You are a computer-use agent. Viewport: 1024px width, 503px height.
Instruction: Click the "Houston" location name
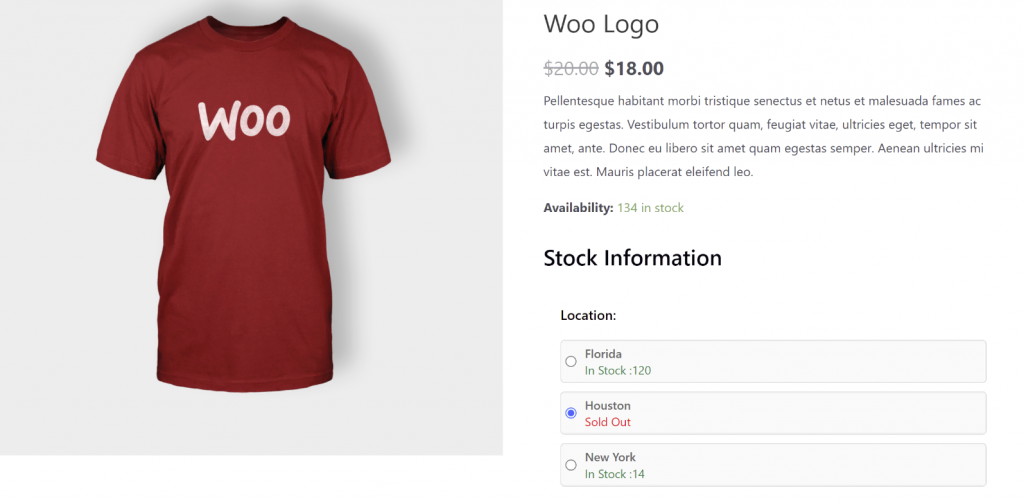[607, 406]
